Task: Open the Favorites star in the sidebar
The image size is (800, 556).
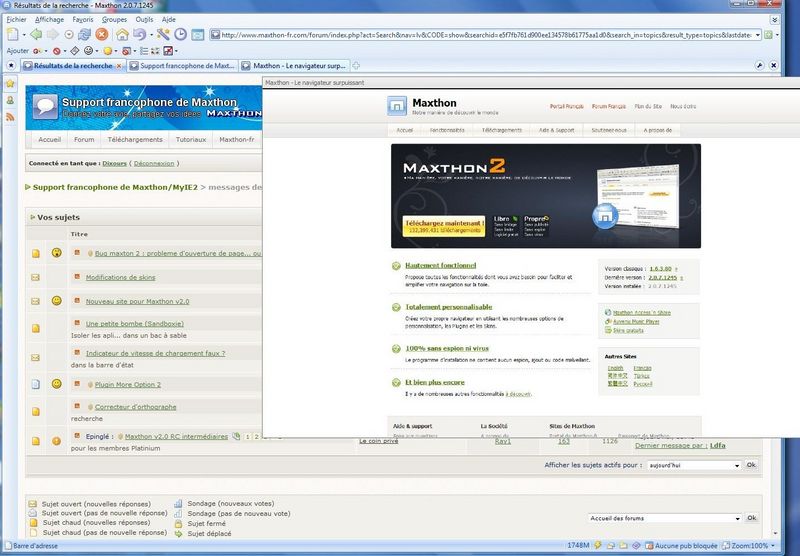Action: point(10,84)
